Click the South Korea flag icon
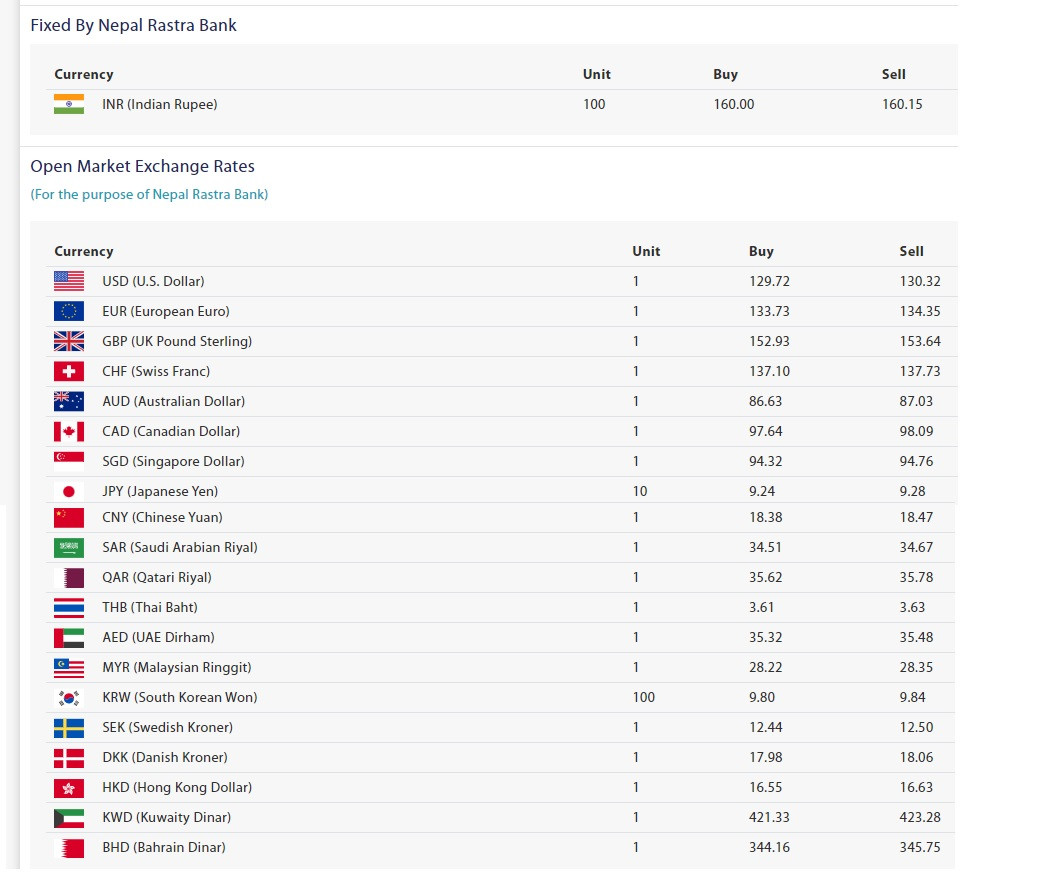The width and height of the screenshot is (1060, 890). [69, 697]
